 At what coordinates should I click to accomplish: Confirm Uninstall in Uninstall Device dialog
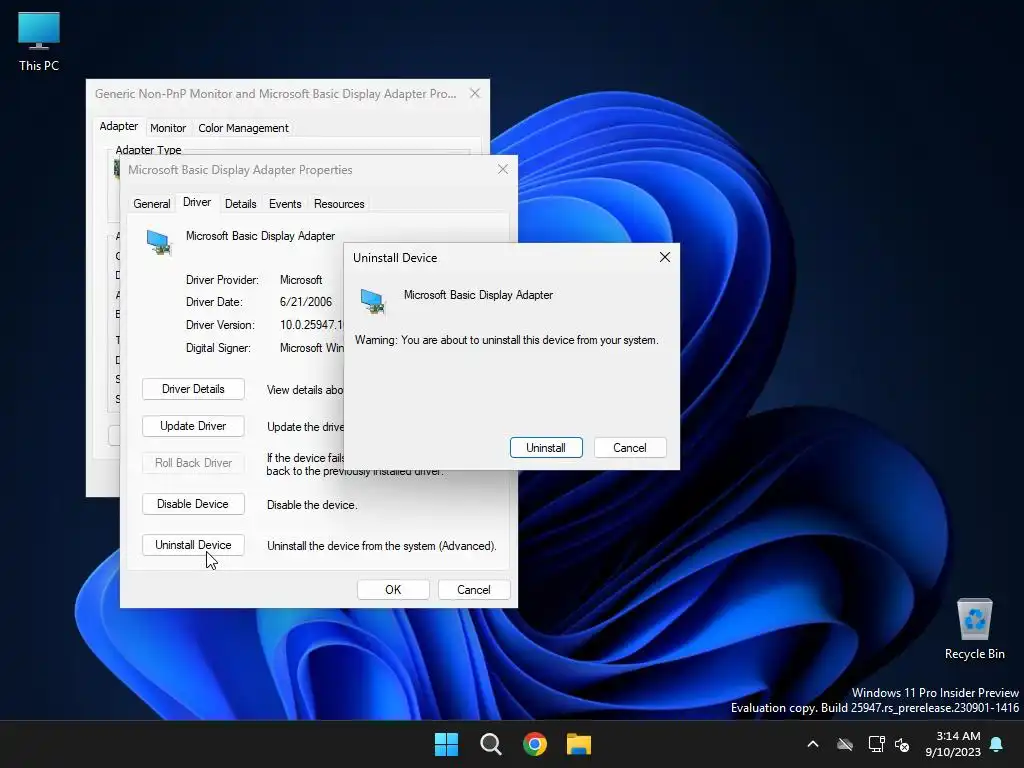pos(546,447)
